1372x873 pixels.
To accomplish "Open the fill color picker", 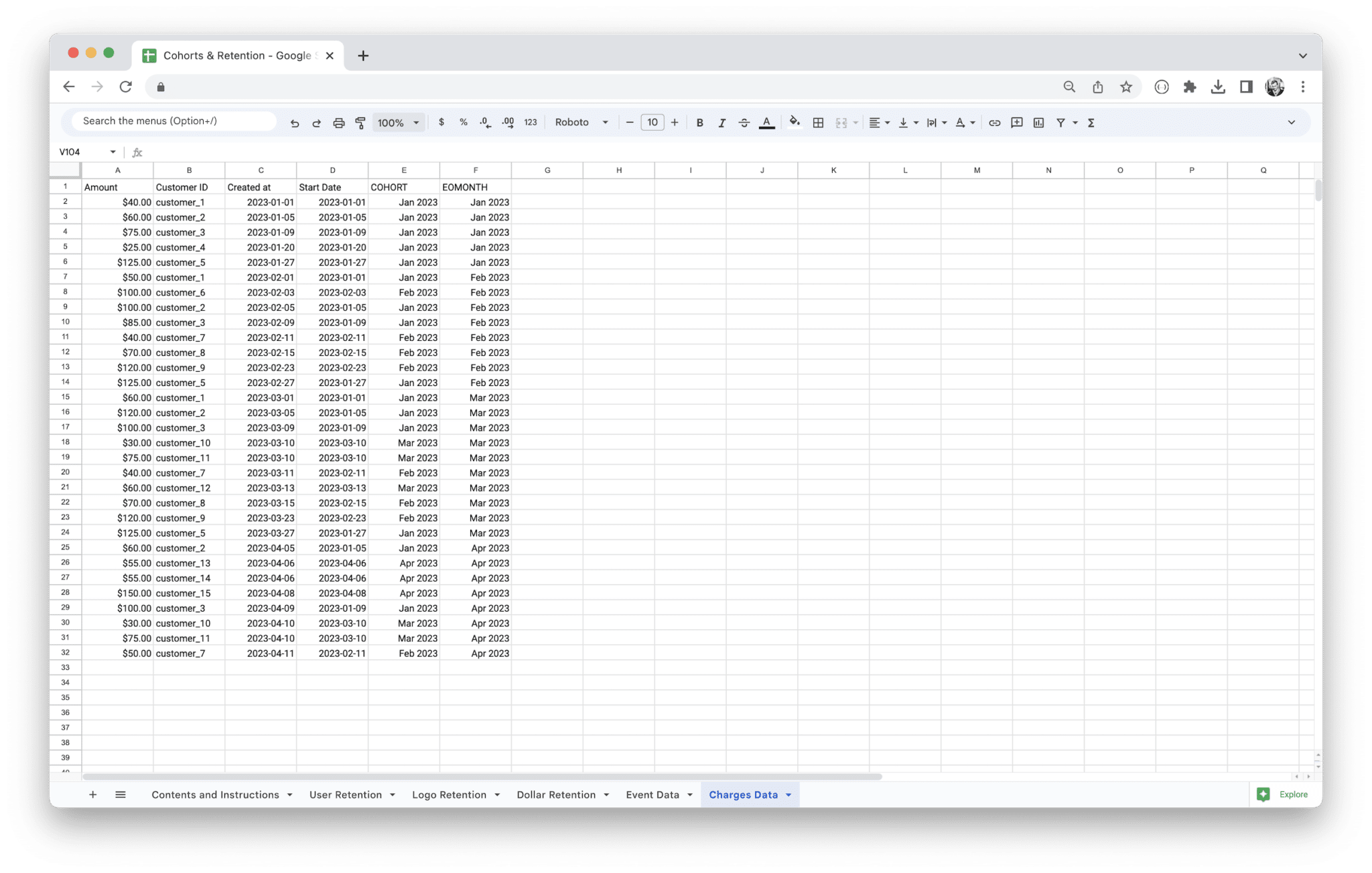I will pos(795,122).
